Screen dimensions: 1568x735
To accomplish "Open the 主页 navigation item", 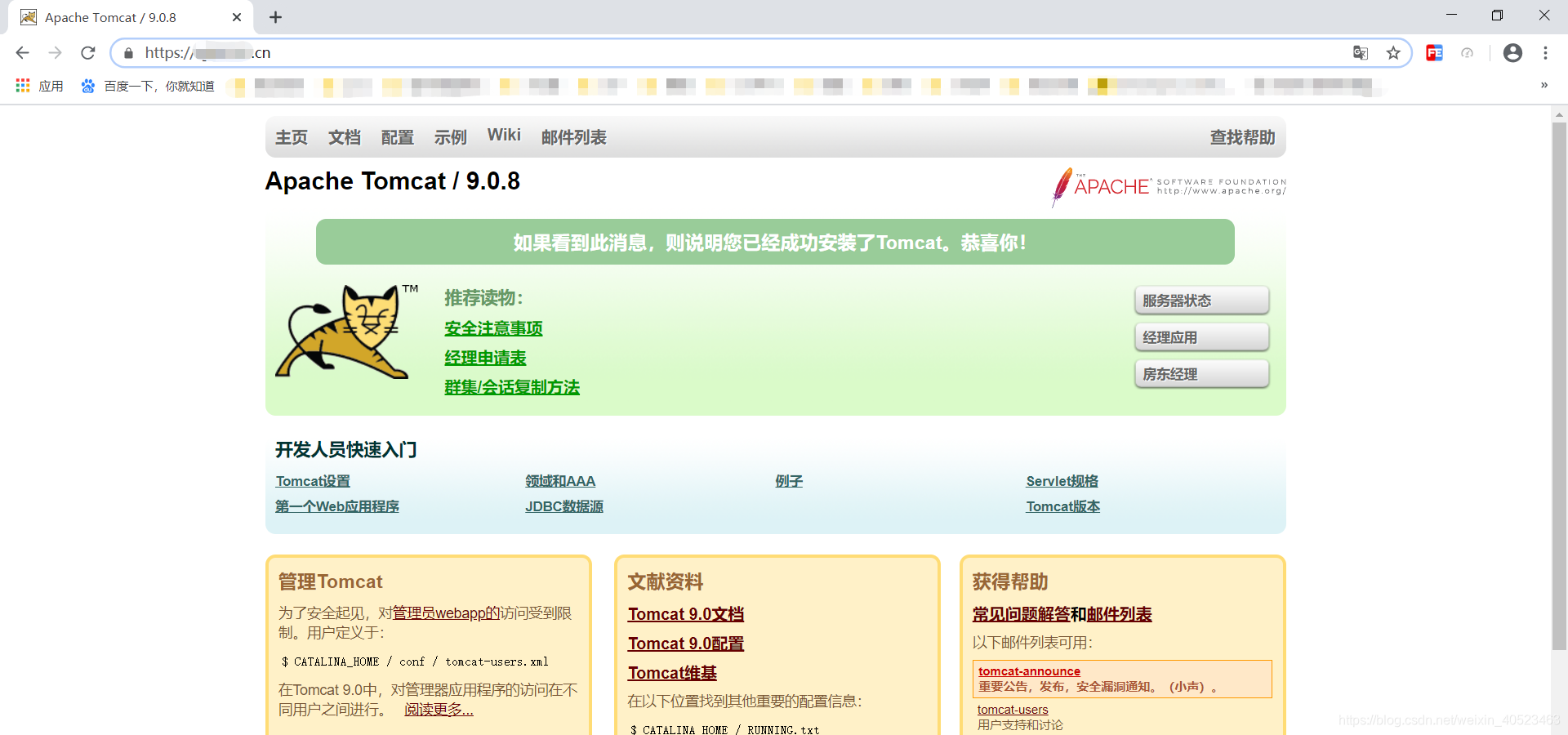I will tap(292, 137).
